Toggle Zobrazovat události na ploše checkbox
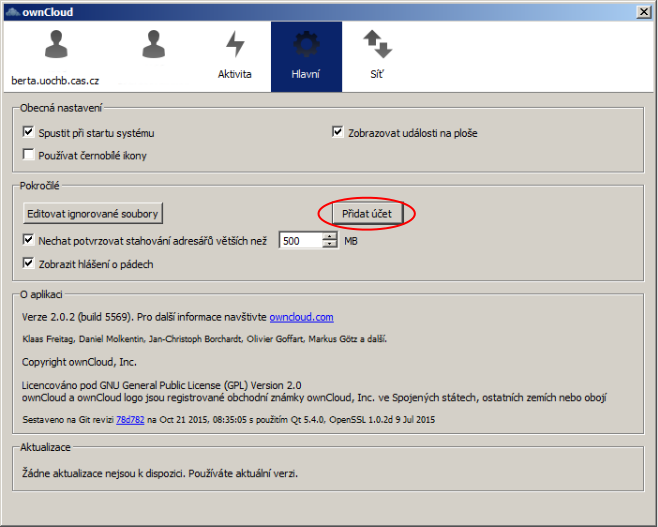The width and height of the screenshot is (658, 527). [338, 132]
